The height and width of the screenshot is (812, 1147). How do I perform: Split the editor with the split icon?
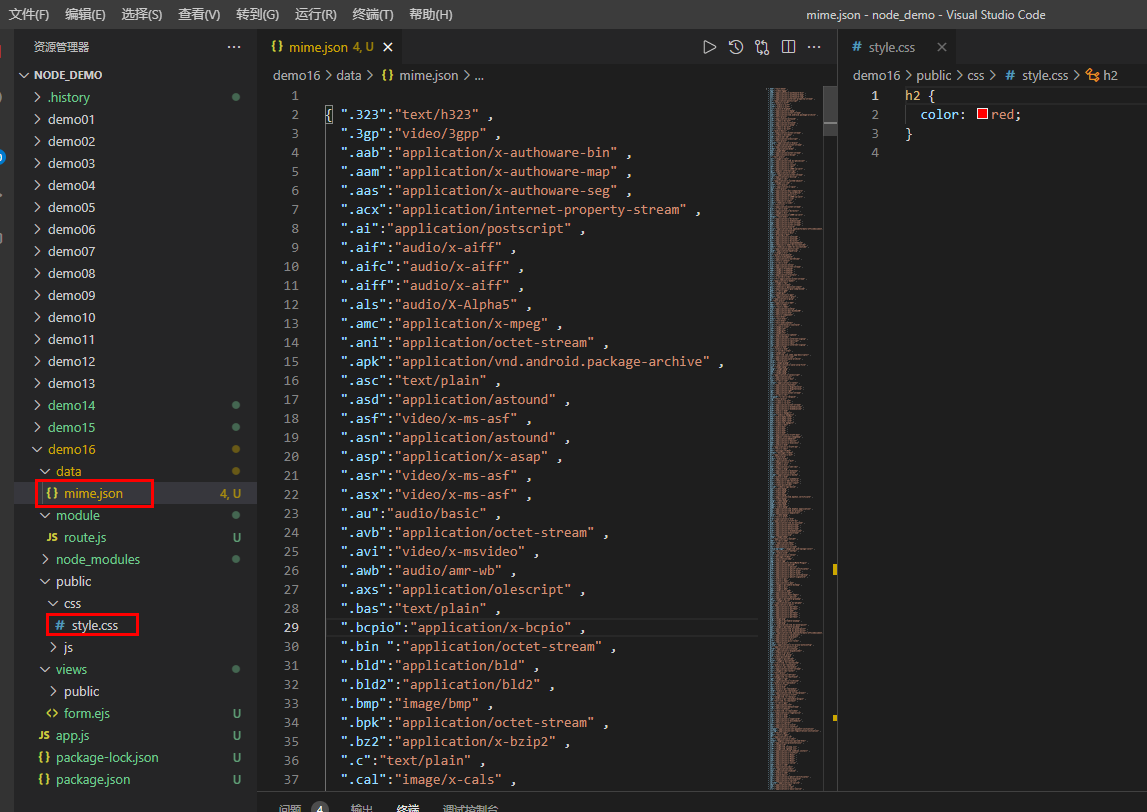(788, 47)
